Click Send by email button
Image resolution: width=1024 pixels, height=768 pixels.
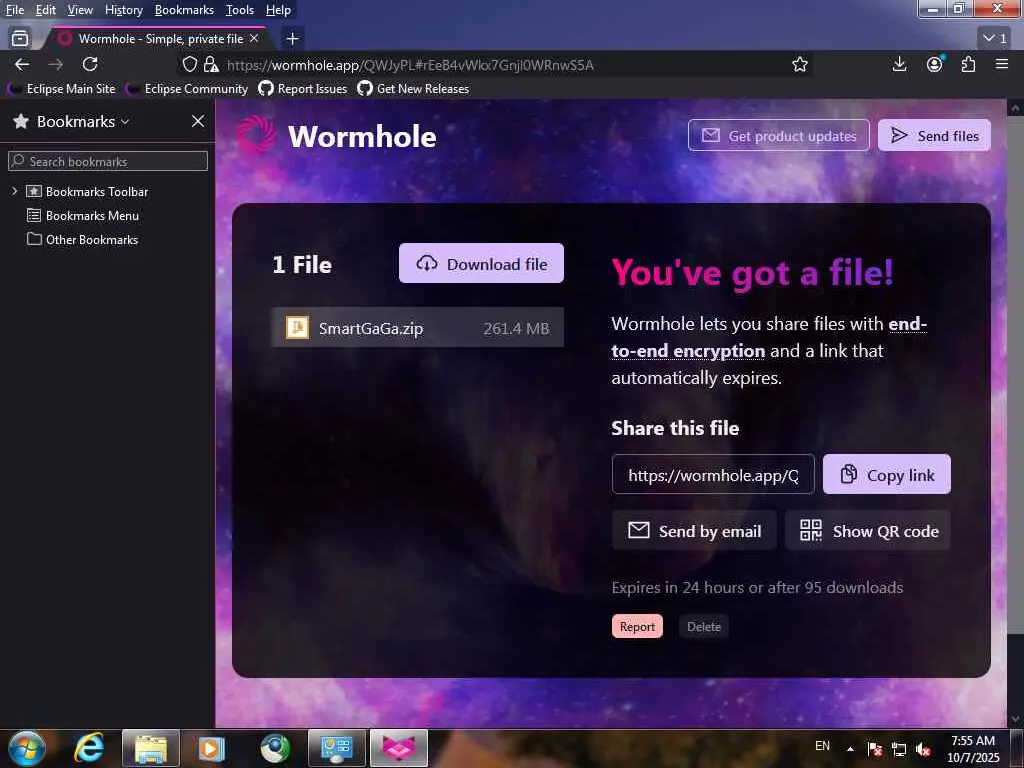[x=694, y=530]
